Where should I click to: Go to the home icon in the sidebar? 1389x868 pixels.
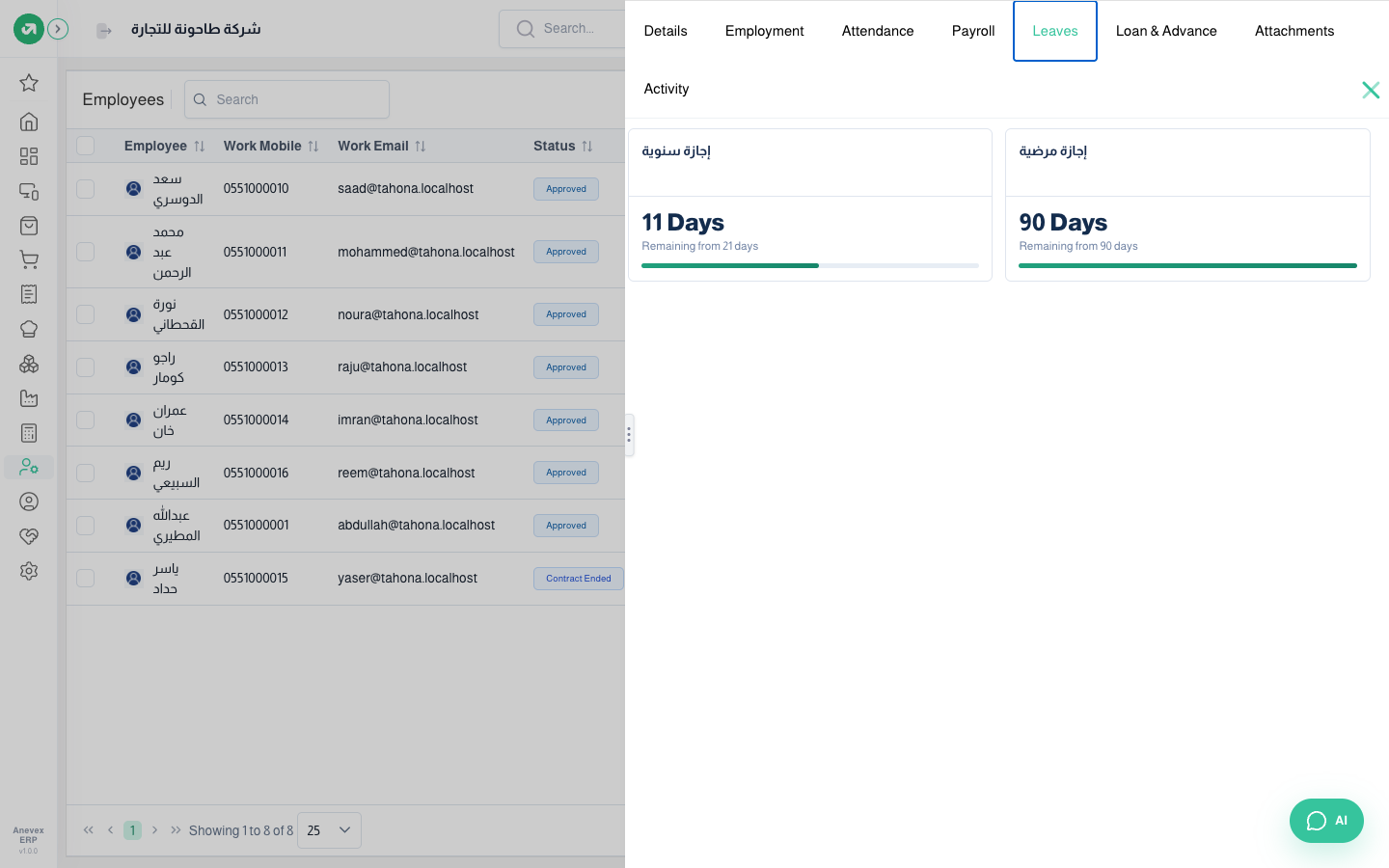point(29,122)
